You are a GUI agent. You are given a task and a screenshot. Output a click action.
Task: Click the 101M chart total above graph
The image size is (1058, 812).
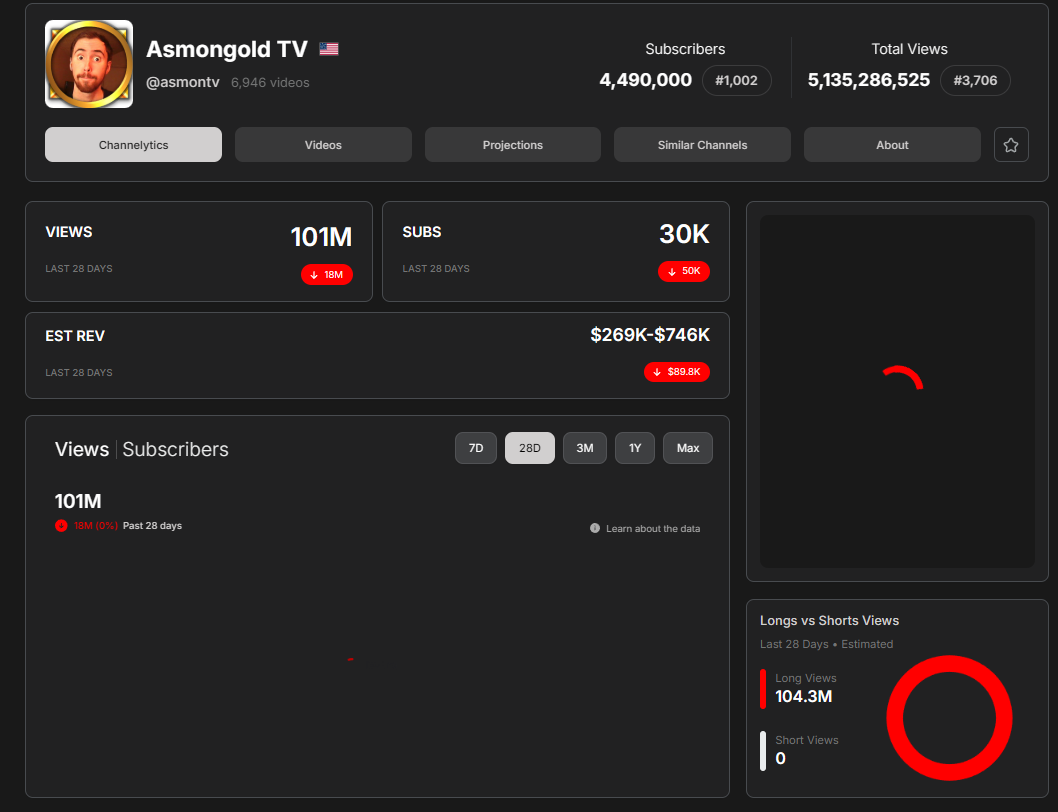(78, 502)
